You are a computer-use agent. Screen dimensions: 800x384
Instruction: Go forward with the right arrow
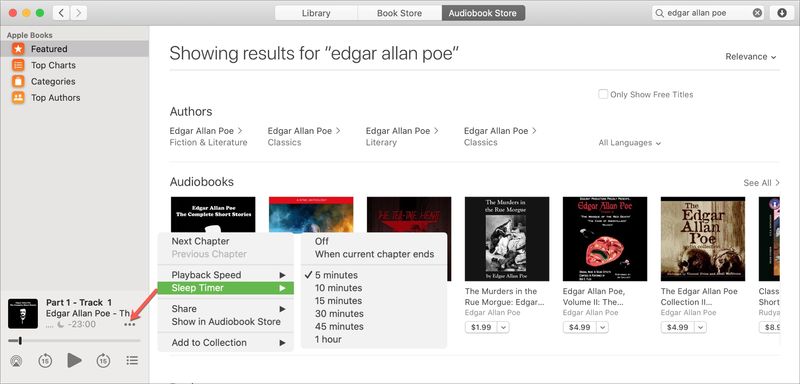(x=79, y=13)
